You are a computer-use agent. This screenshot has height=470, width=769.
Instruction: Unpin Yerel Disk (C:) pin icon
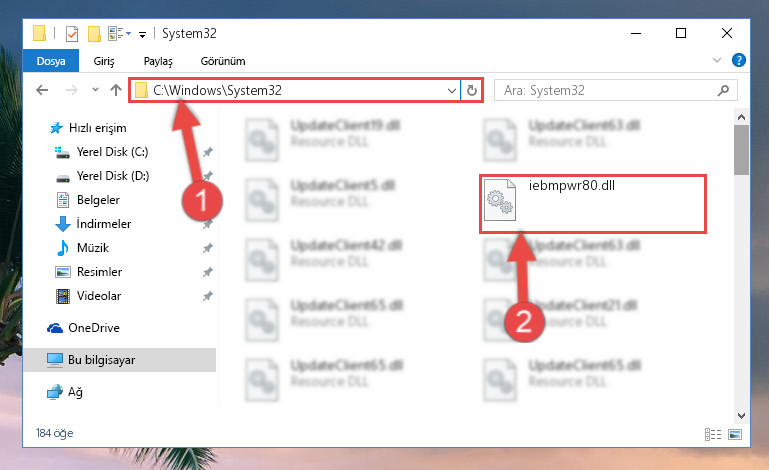pos(208,152)
